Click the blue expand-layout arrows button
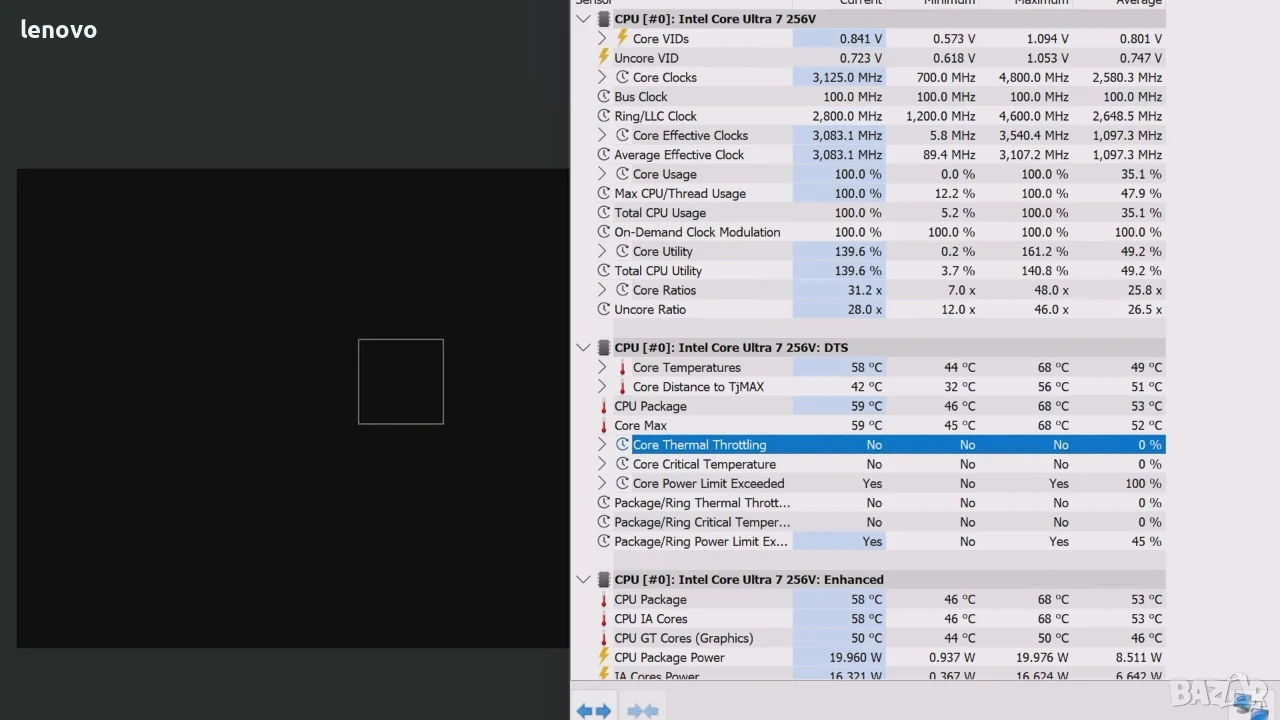The image size is (1280, 720). 594,710
